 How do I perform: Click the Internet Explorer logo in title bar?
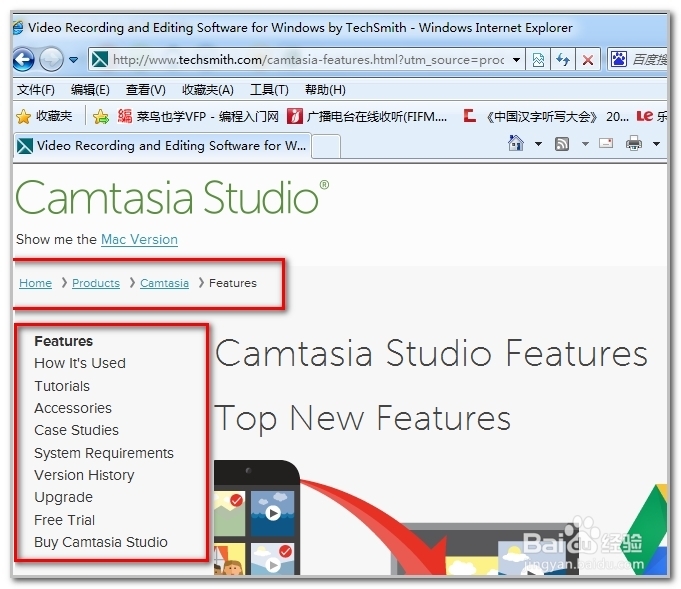coord(18,28)
